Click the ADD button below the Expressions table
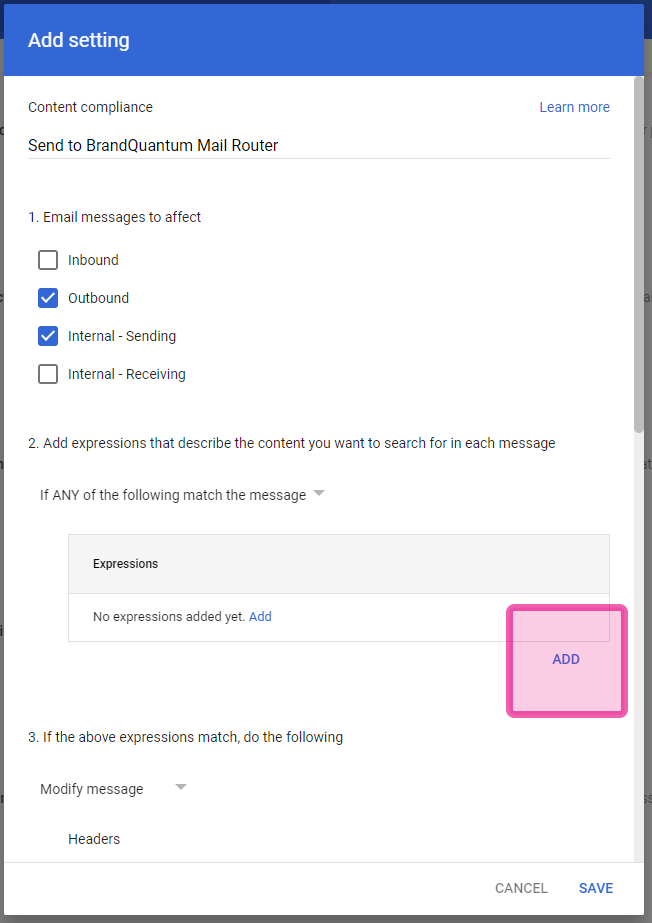Viewport: 652px width, 923px height. coord(566,659)
